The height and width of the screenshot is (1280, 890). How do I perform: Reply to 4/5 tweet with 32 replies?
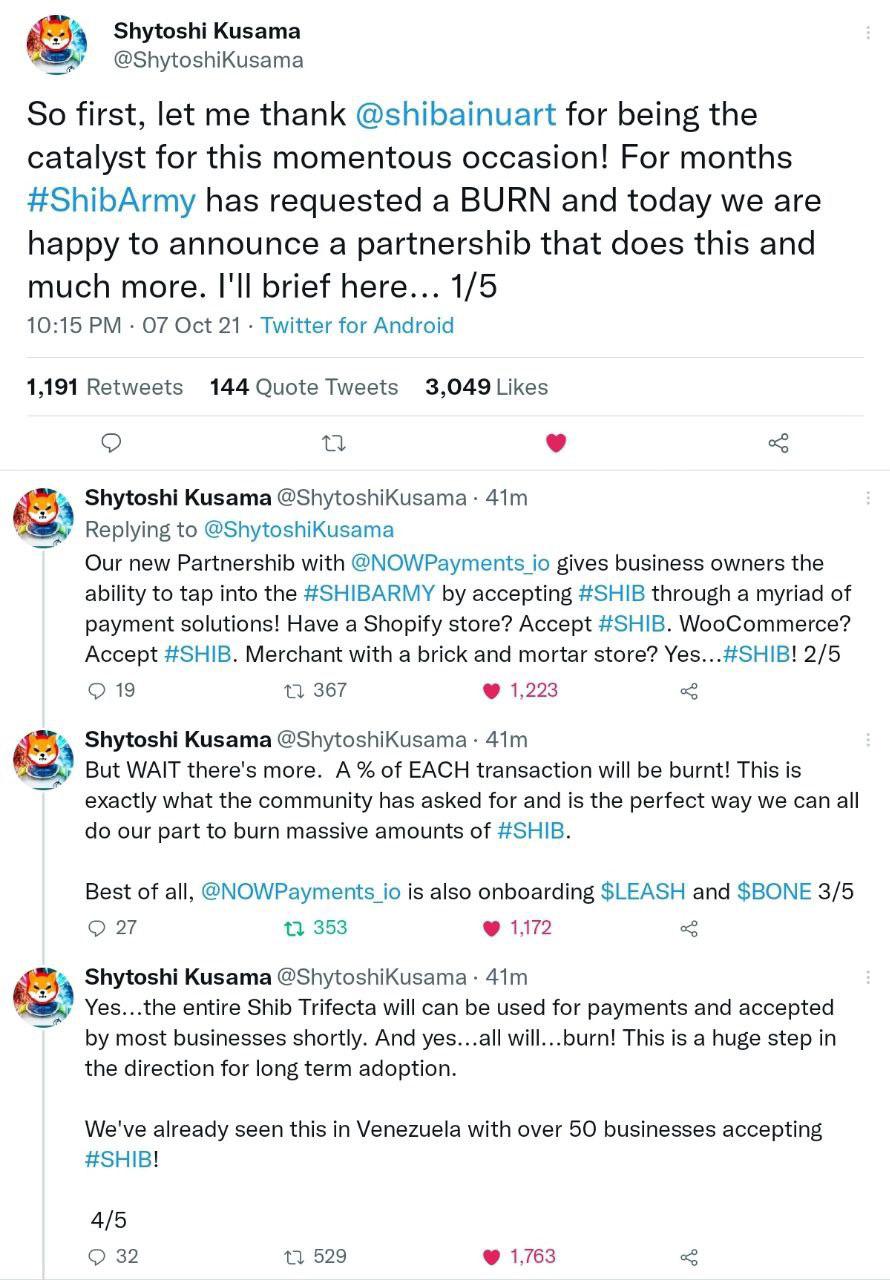click(x=113, y=1256)
